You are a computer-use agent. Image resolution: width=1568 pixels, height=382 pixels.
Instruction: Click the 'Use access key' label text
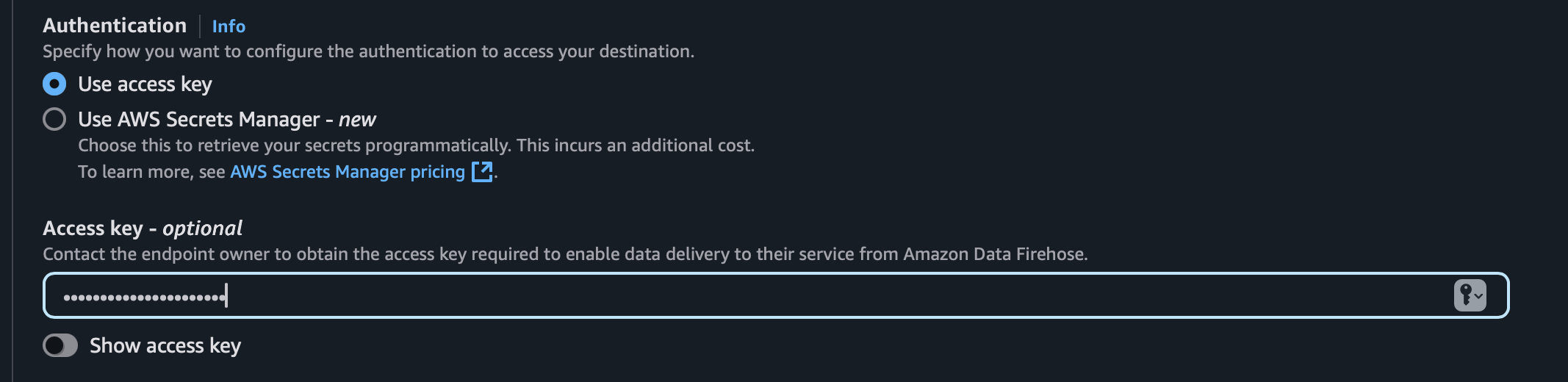coord(145,84)
